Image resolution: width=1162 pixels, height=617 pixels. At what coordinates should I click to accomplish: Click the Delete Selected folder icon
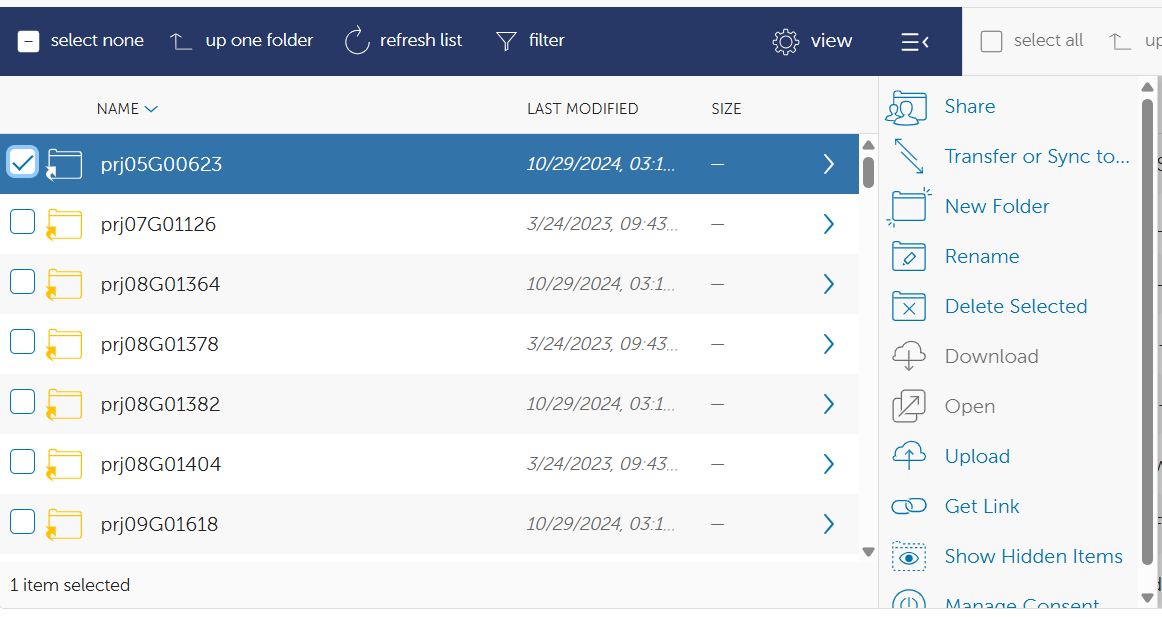tap(909, 307)
